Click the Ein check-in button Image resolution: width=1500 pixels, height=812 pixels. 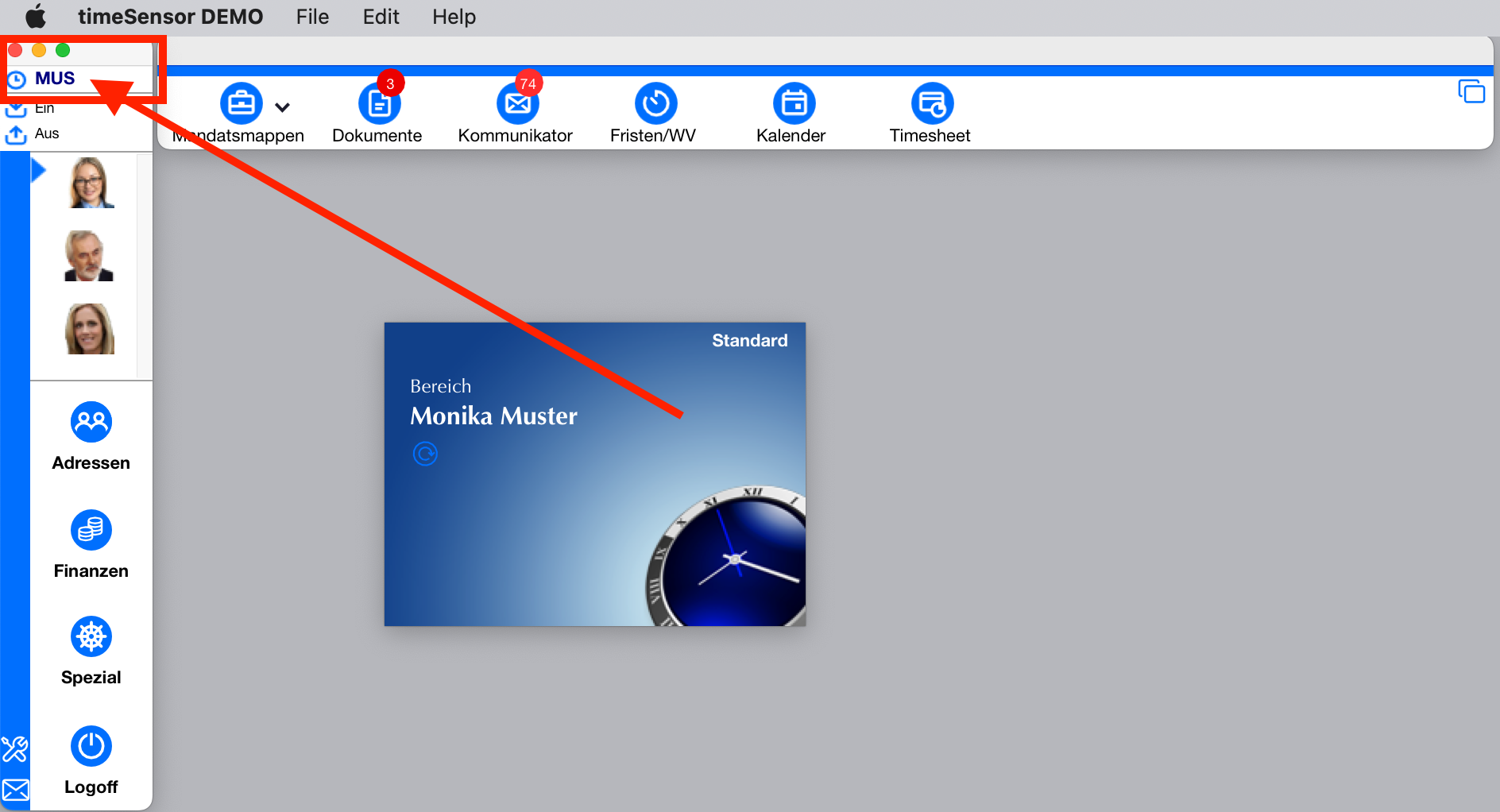point(30,109)
